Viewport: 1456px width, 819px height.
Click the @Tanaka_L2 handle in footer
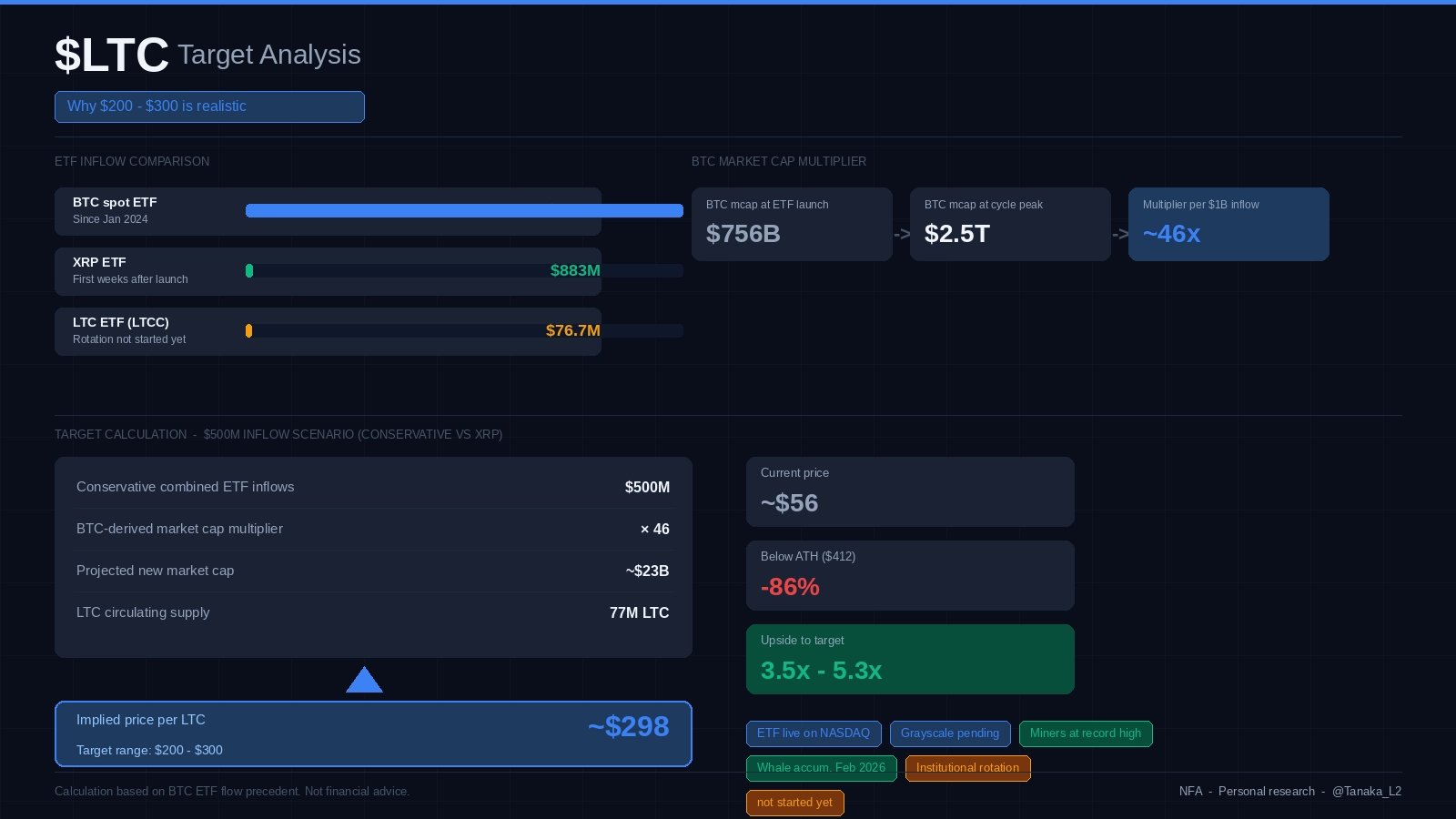[x=1367, y=792]
